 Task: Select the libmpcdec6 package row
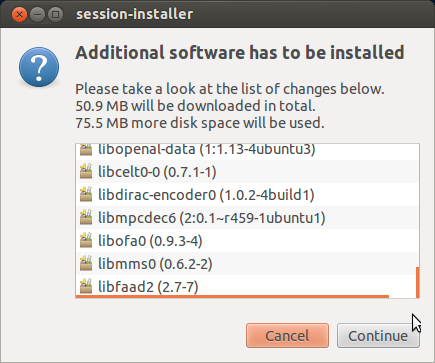[247, 218]
